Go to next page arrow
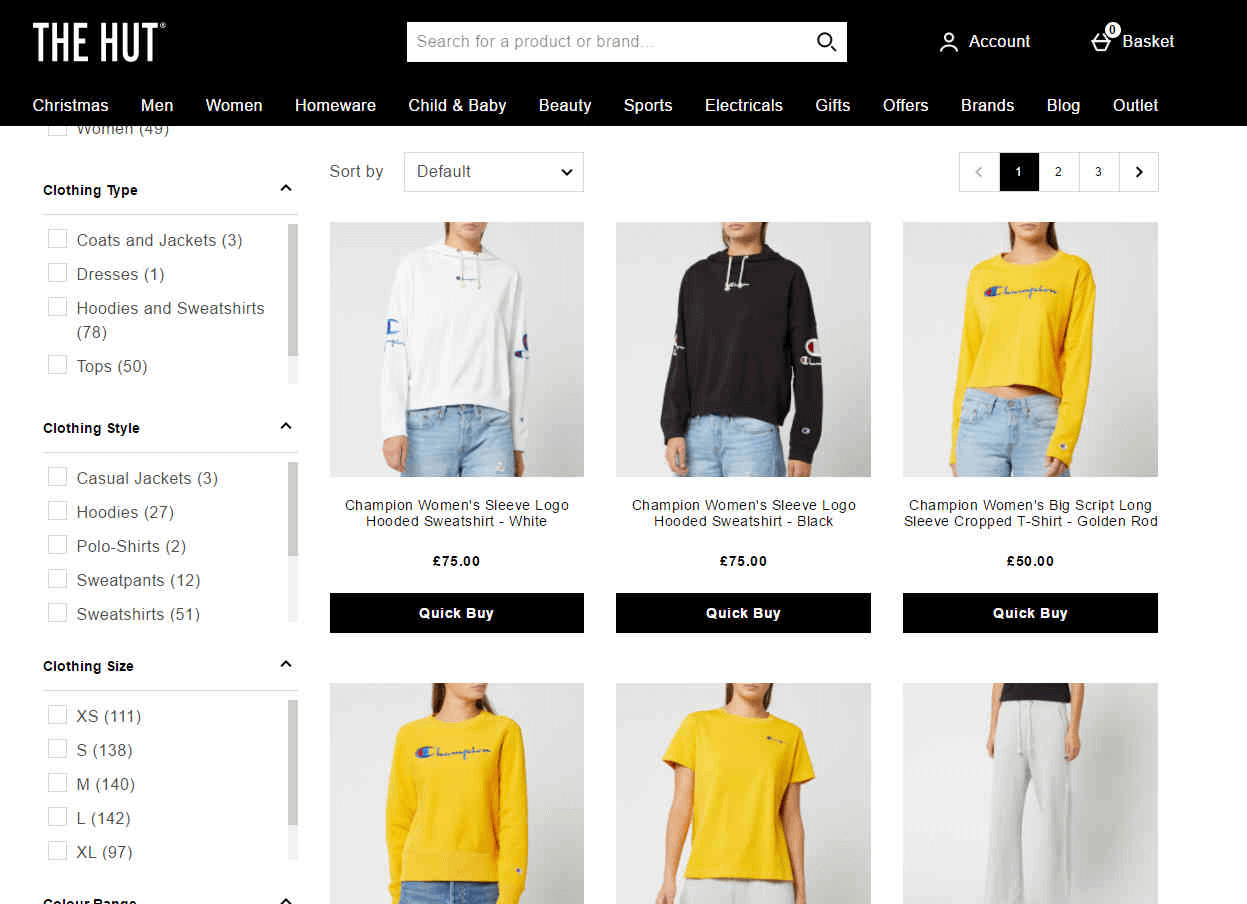This screenshot has width=1247, height=904. pos(1139,172)
